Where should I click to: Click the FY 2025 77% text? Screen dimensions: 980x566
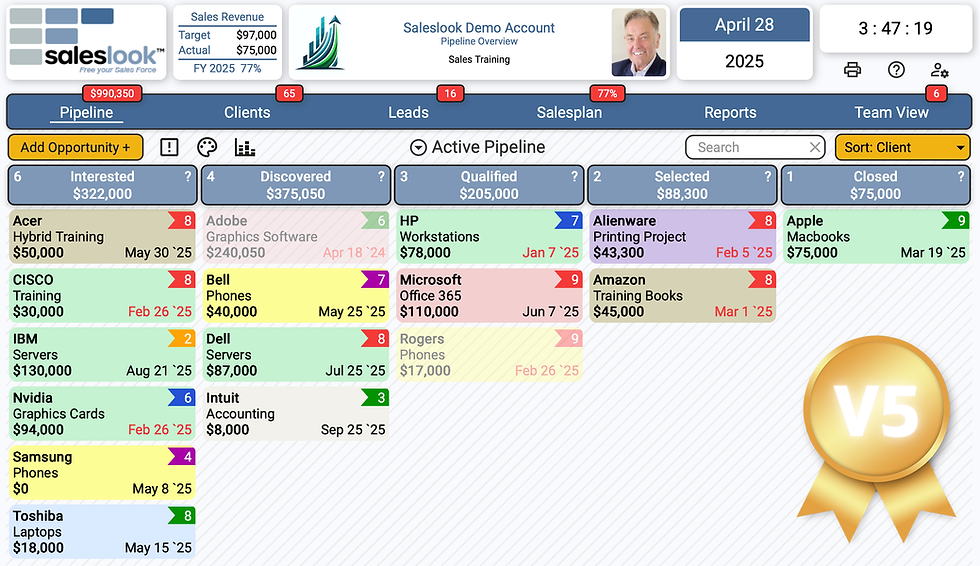point(227,68)
